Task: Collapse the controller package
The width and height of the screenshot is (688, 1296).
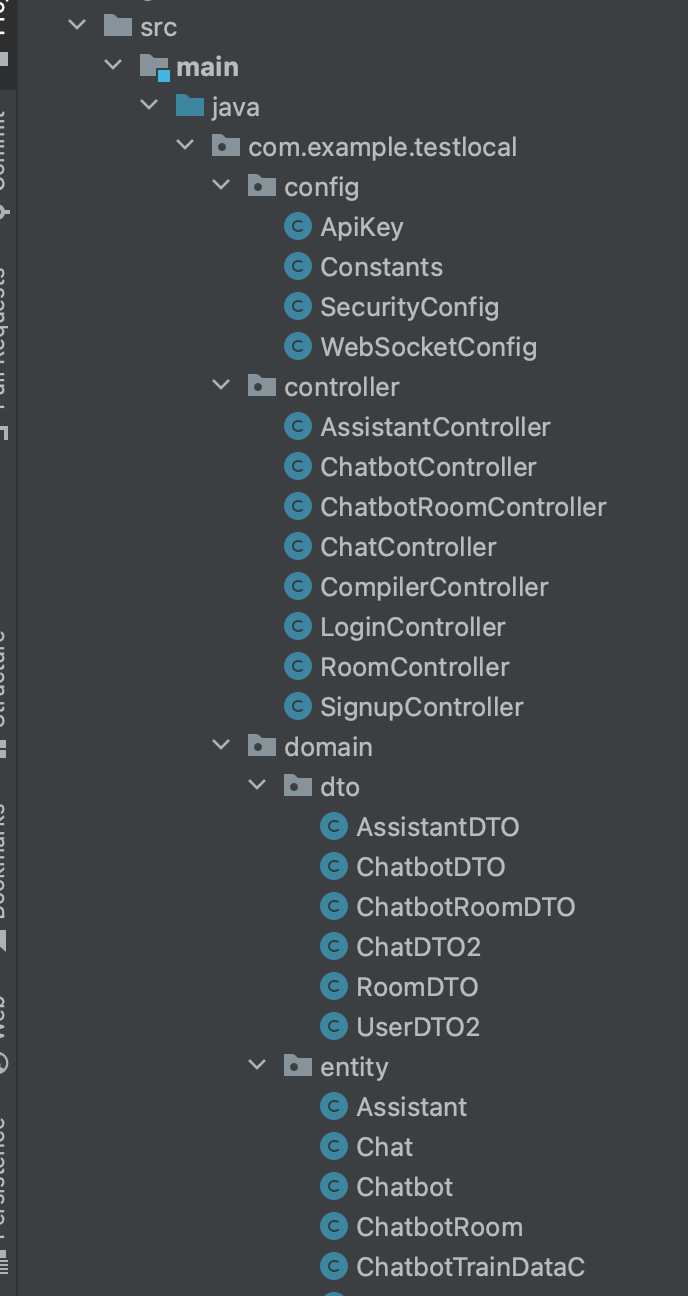Action: coord(222,387)
